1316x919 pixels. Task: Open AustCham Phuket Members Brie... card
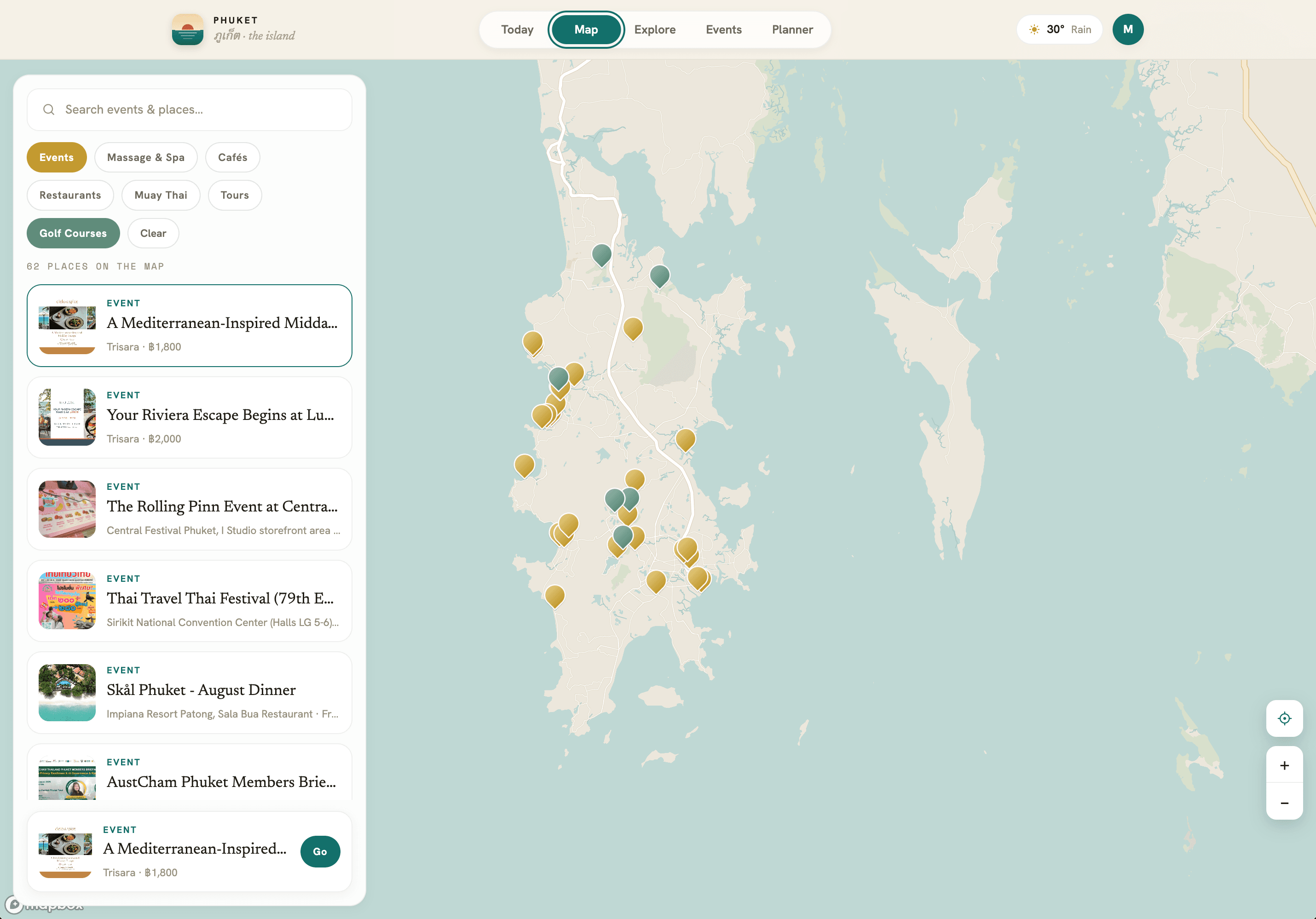coord(189,772)
